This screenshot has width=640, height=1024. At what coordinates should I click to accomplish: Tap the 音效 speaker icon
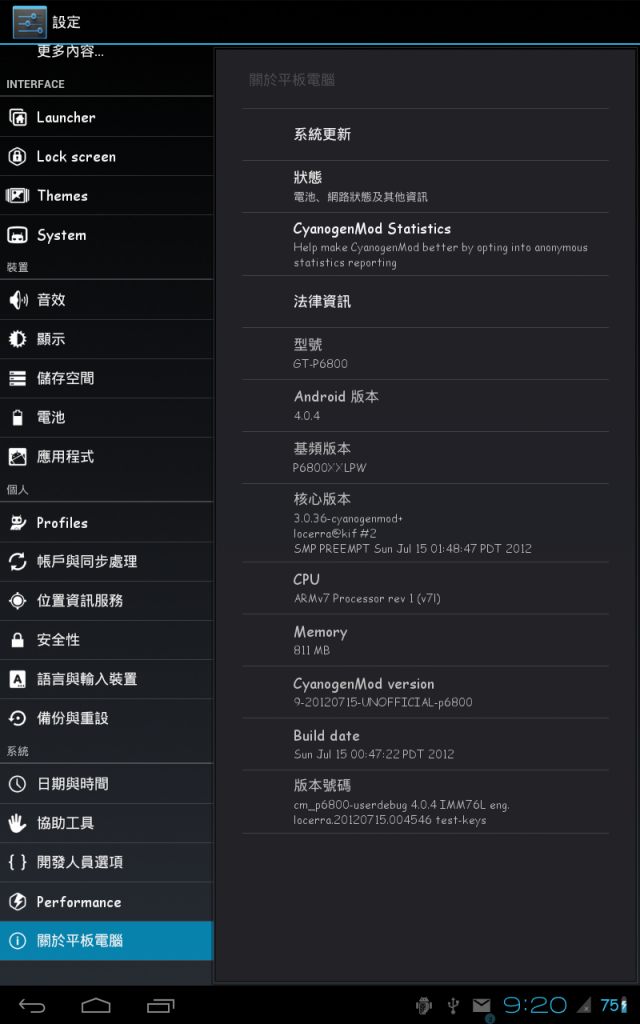click(18, 300)
